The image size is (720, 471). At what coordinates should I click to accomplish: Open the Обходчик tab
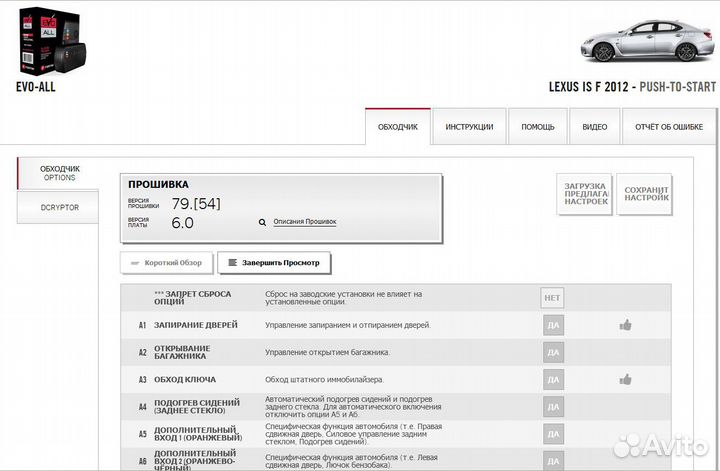point(397,127)
